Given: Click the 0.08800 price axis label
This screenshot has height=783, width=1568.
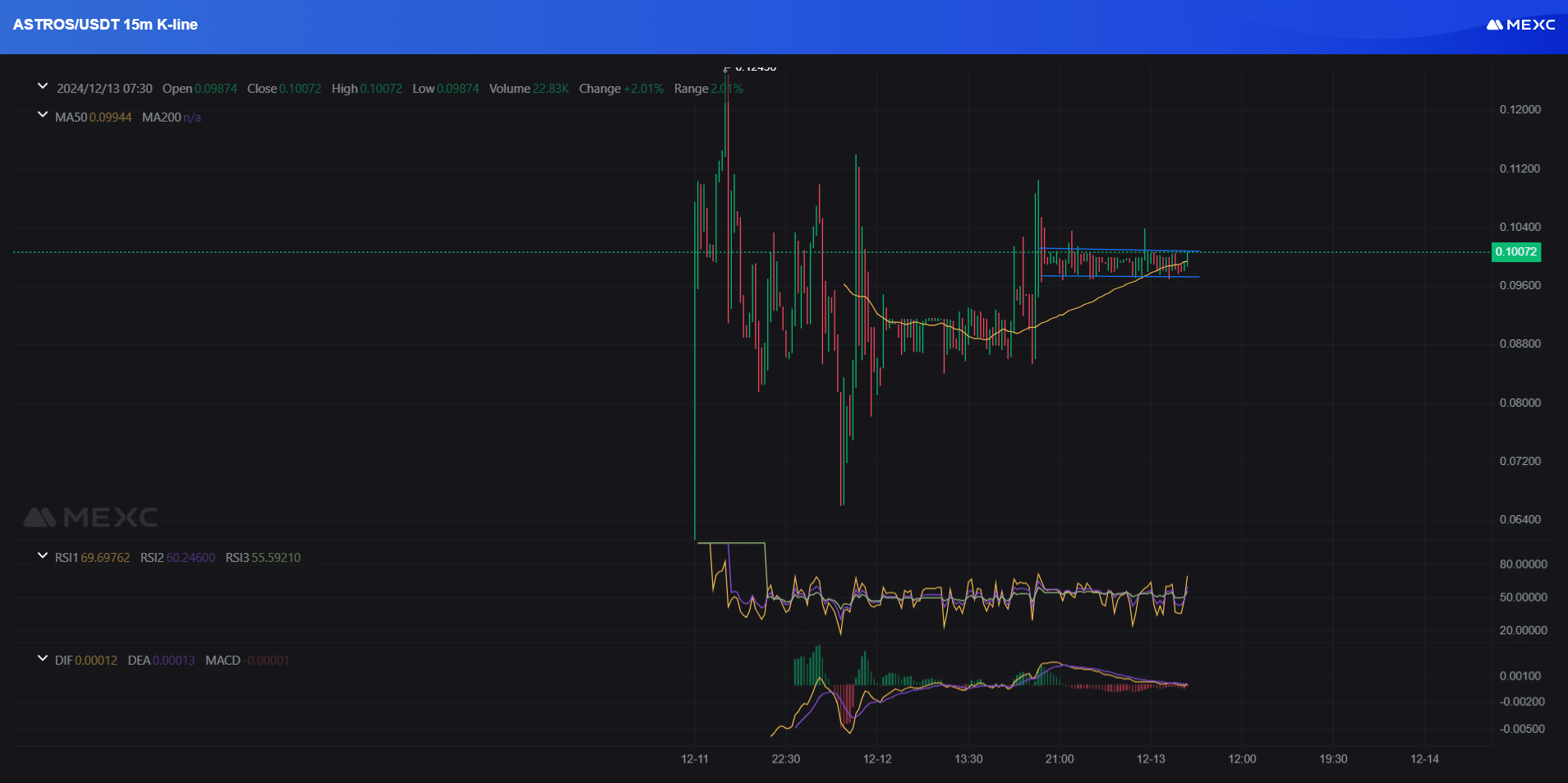Looking at the screenshot, I should [1520, 344].
